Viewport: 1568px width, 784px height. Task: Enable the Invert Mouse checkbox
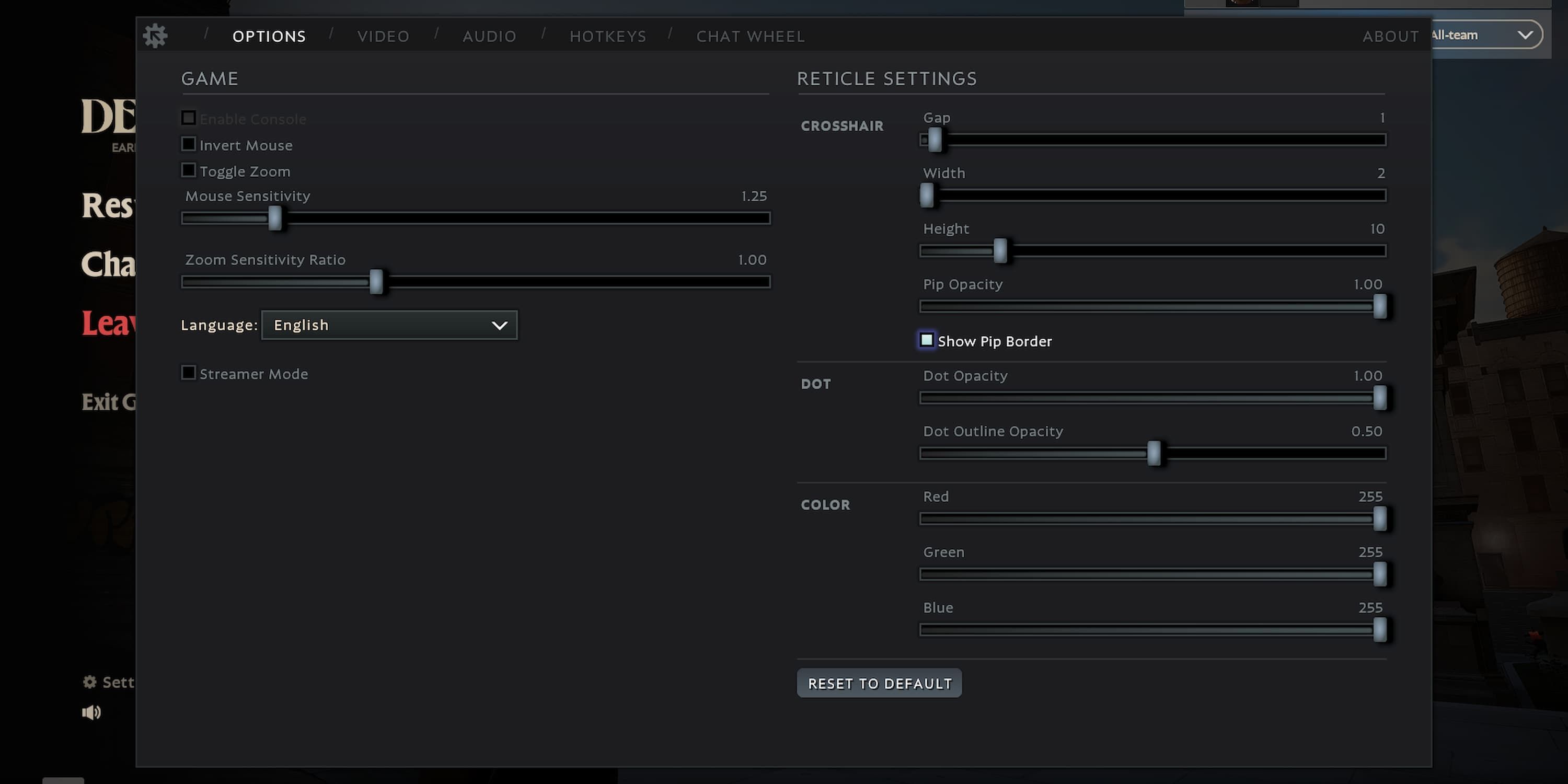[x=188, y=145]
